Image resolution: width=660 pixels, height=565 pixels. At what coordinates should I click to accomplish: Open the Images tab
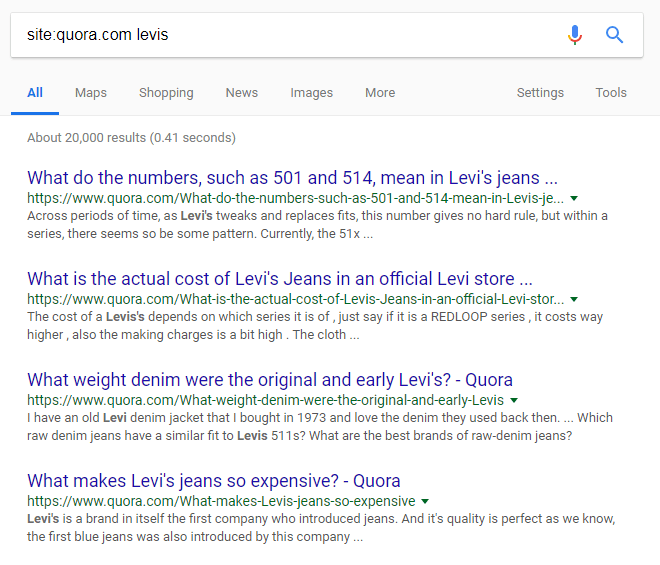click(311, 93)
